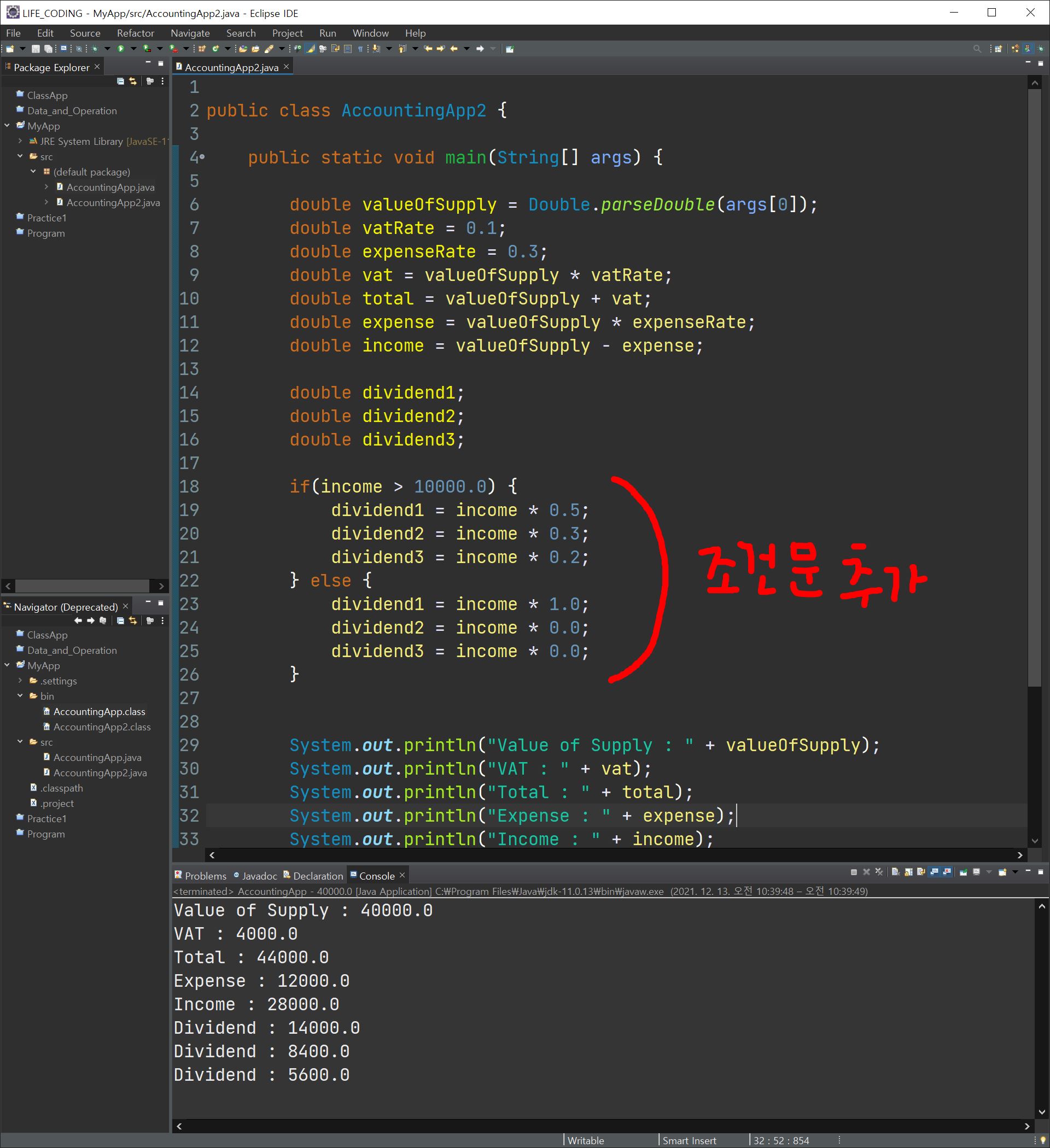The width and height of the screenshot is (1050, 1148).
Task: Toggle Link with Editor in Package Explorer
Action: 133,81
